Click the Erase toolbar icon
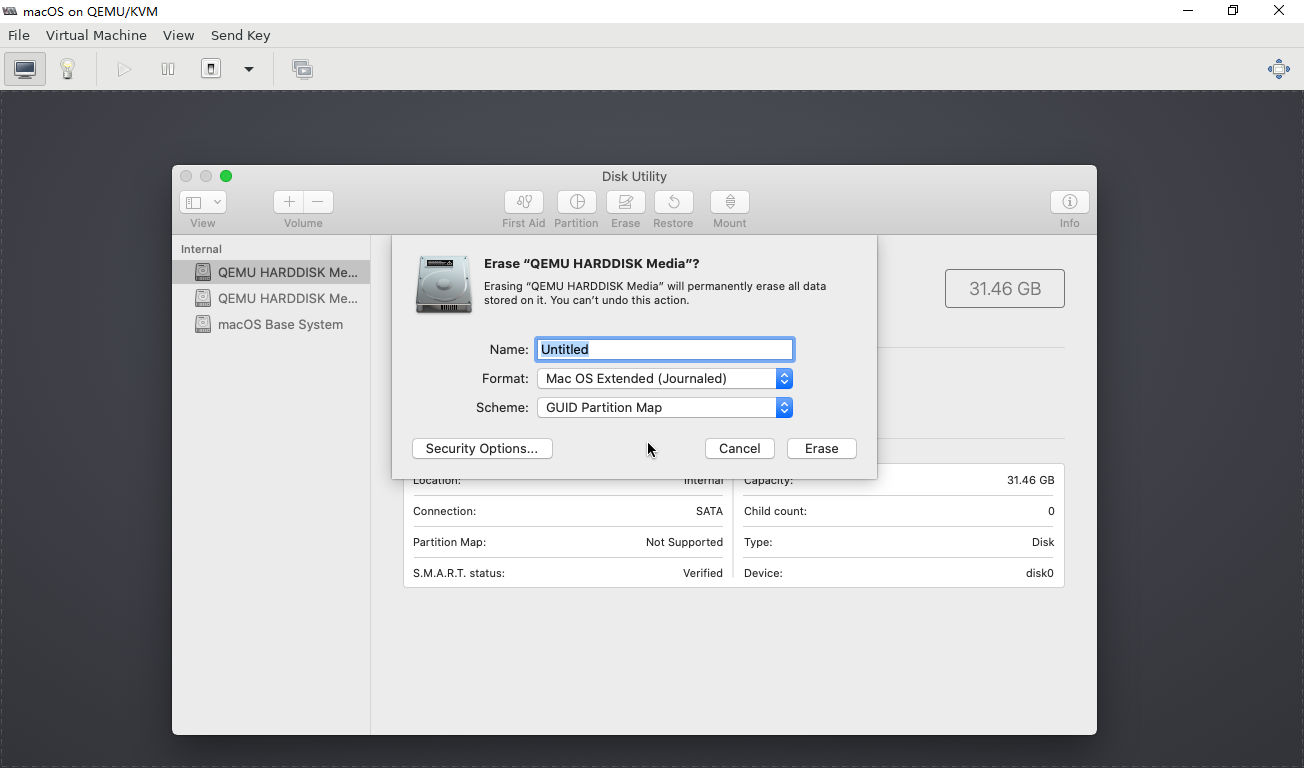 (626, 202)
